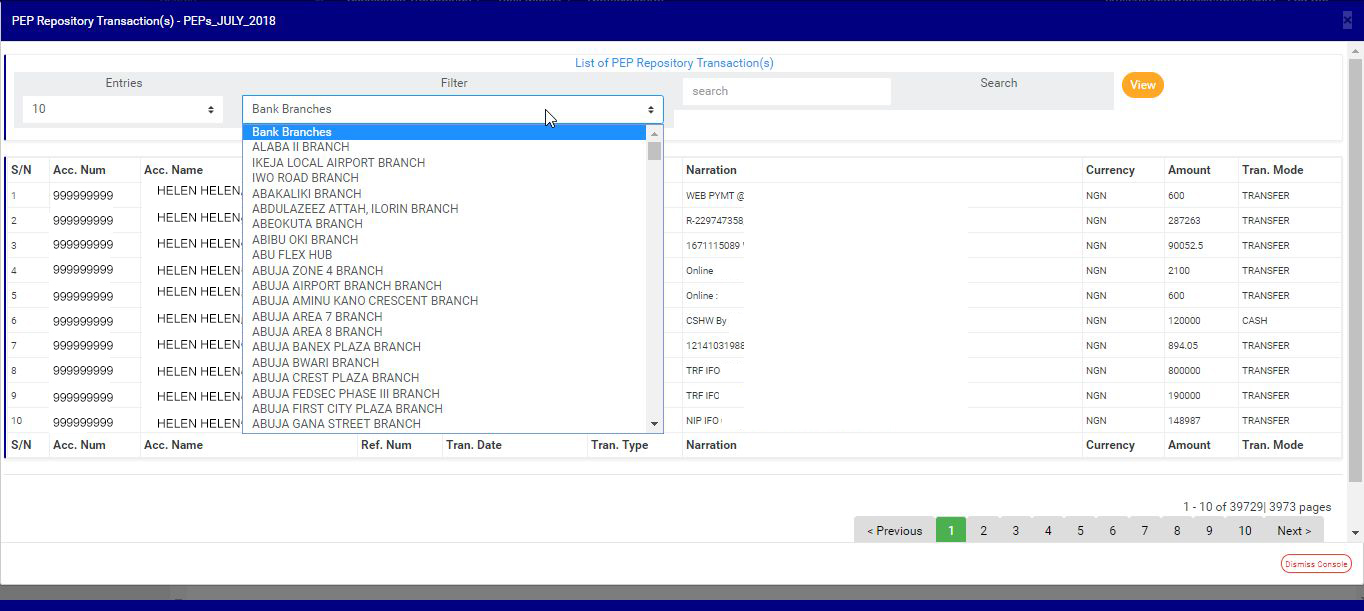Close the PEP Repository dialog with X
This screenshot has width=1364, height=611.
[1347, 20]
